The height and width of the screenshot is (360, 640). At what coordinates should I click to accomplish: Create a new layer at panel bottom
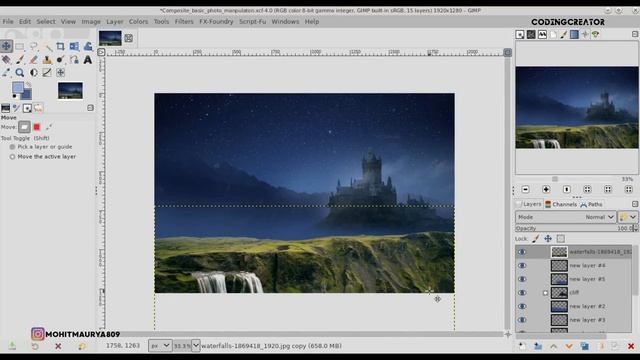click(x=522, y=346)
